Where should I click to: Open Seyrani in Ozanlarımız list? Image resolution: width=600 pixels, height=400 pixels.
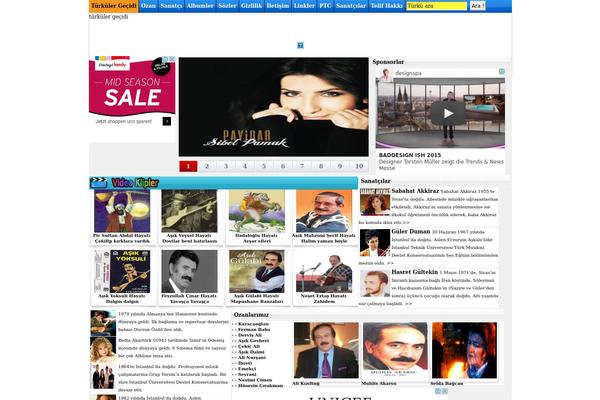pos(247,374)
